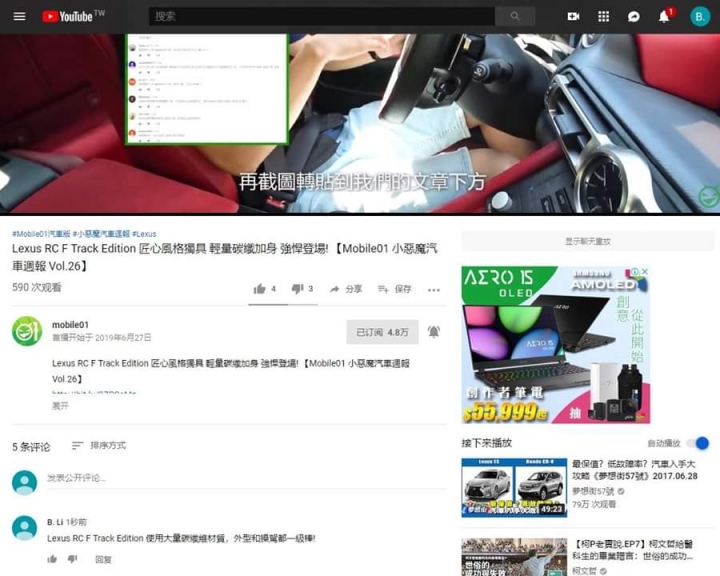Screen dimensions: 720x576
Task: Click the video player area
Action: (360, 123)
